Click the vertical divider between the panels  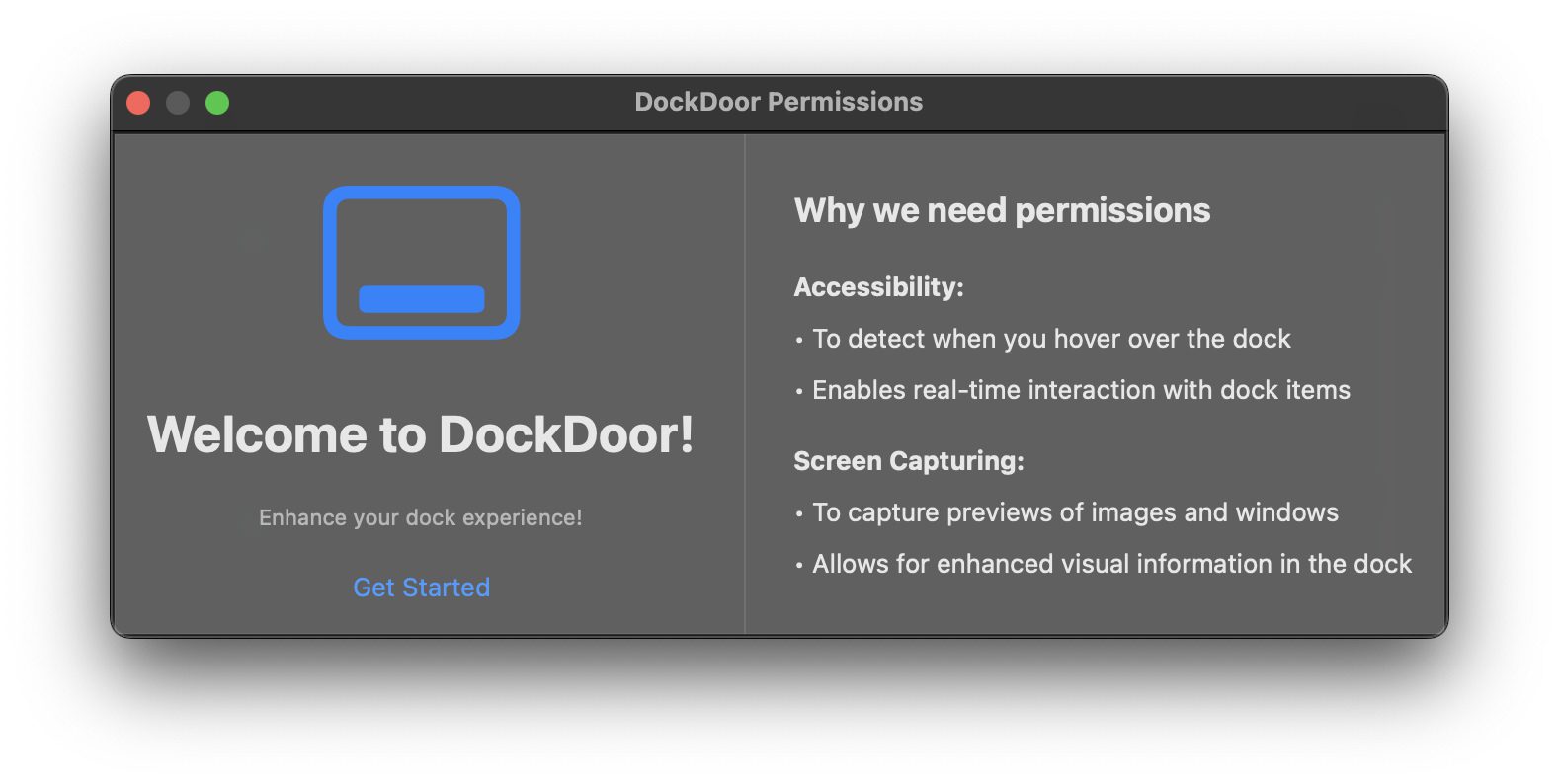745,385
